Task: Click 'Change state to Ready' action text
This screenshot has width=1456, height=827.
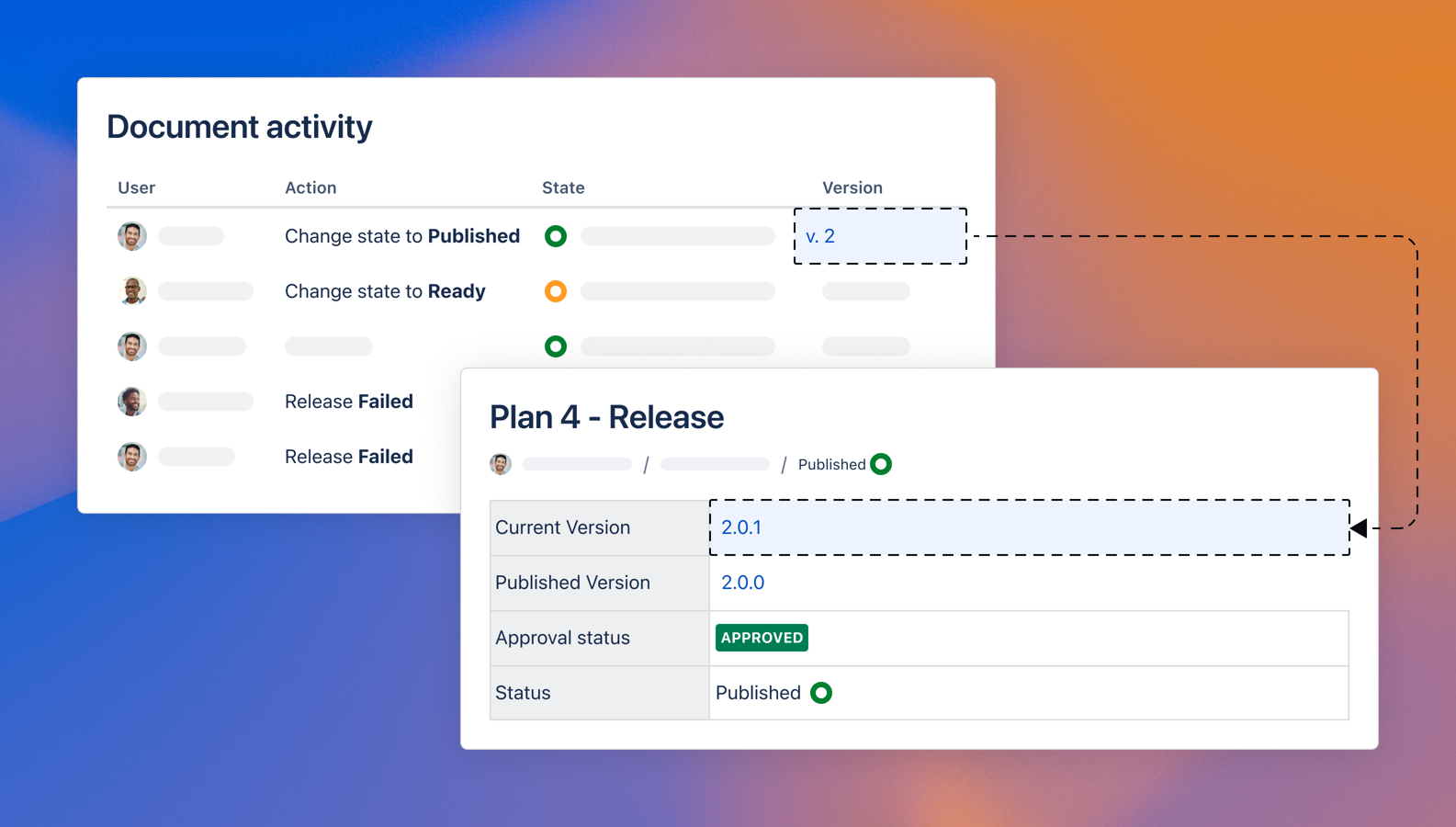Action: (385, 291)
